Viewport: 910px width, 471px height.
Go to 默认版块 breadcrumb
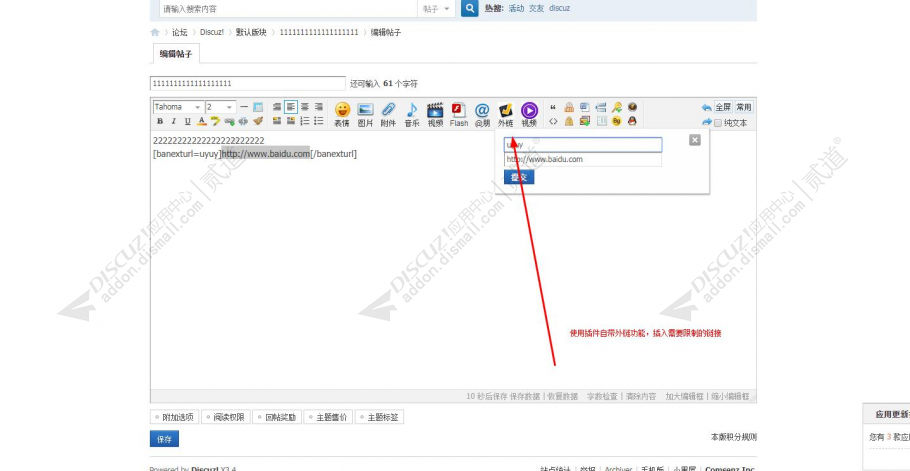coord(251,32)
